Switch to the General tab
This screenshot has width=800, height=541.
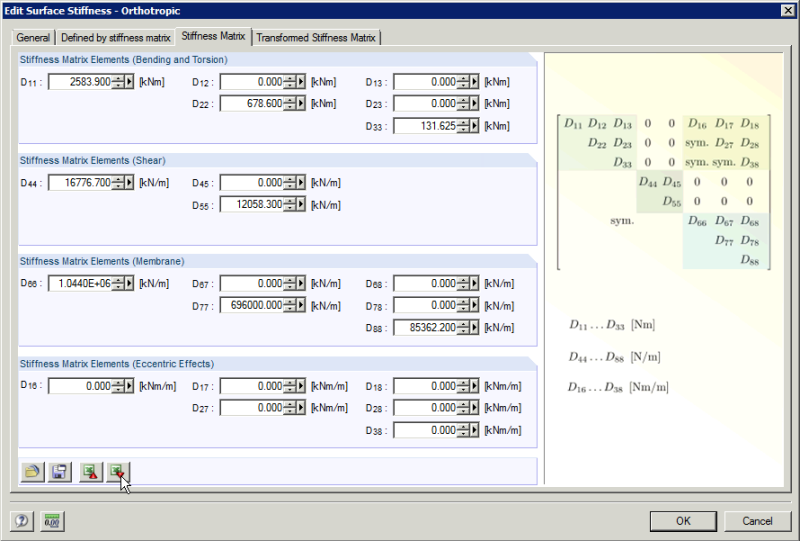(33, 38)
